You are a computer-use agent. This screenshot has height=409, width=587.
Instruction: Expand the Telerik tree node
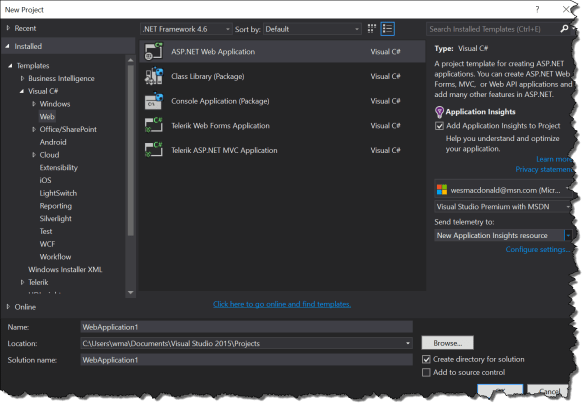[22, 282]
